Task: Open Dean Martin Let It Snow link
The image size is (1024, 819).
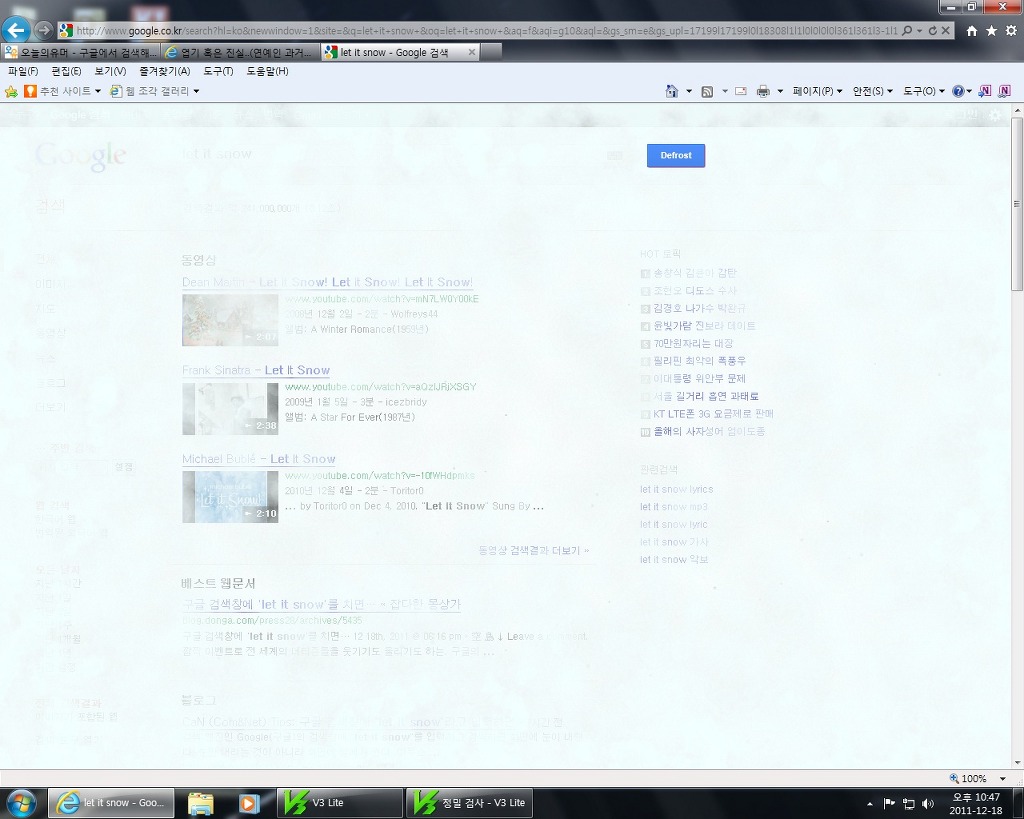Action: 327,282
